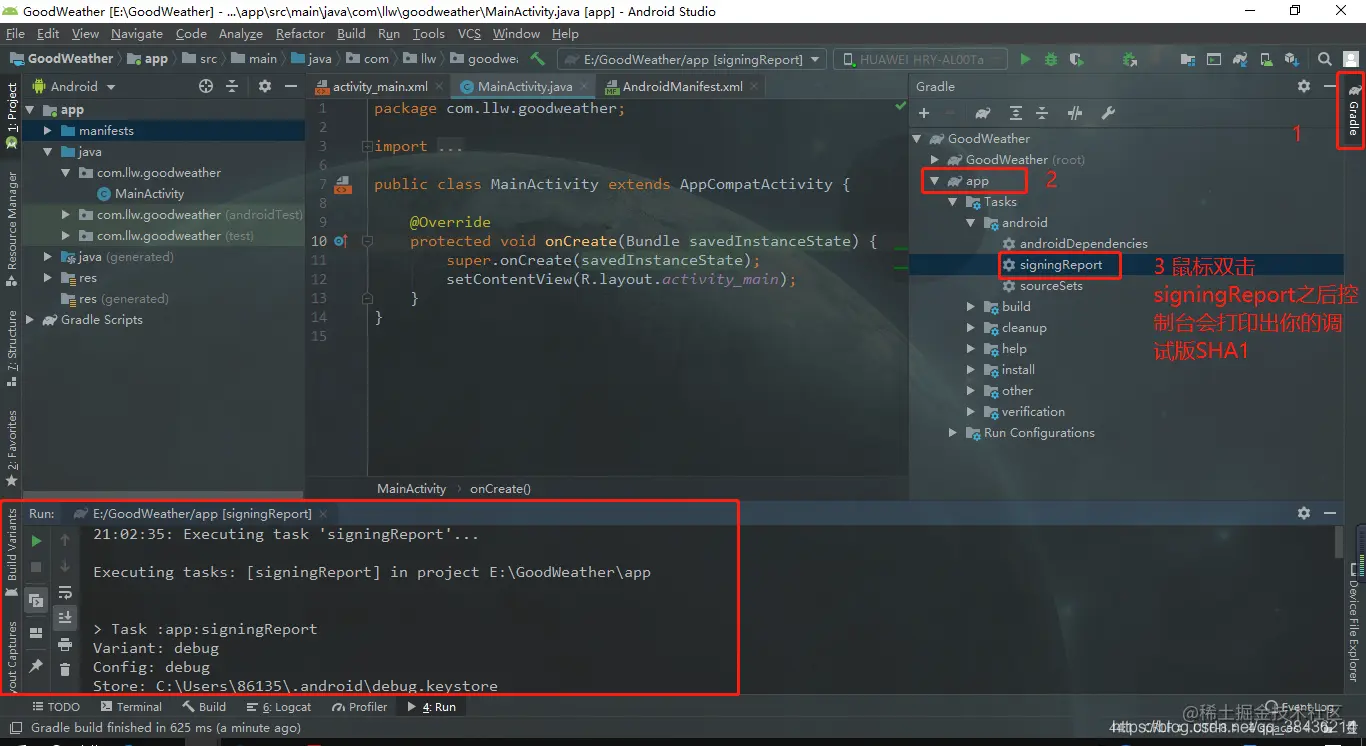This screenshot has height=746, width=1366.
Task: Open the File menu
Action: click(15, 33)
